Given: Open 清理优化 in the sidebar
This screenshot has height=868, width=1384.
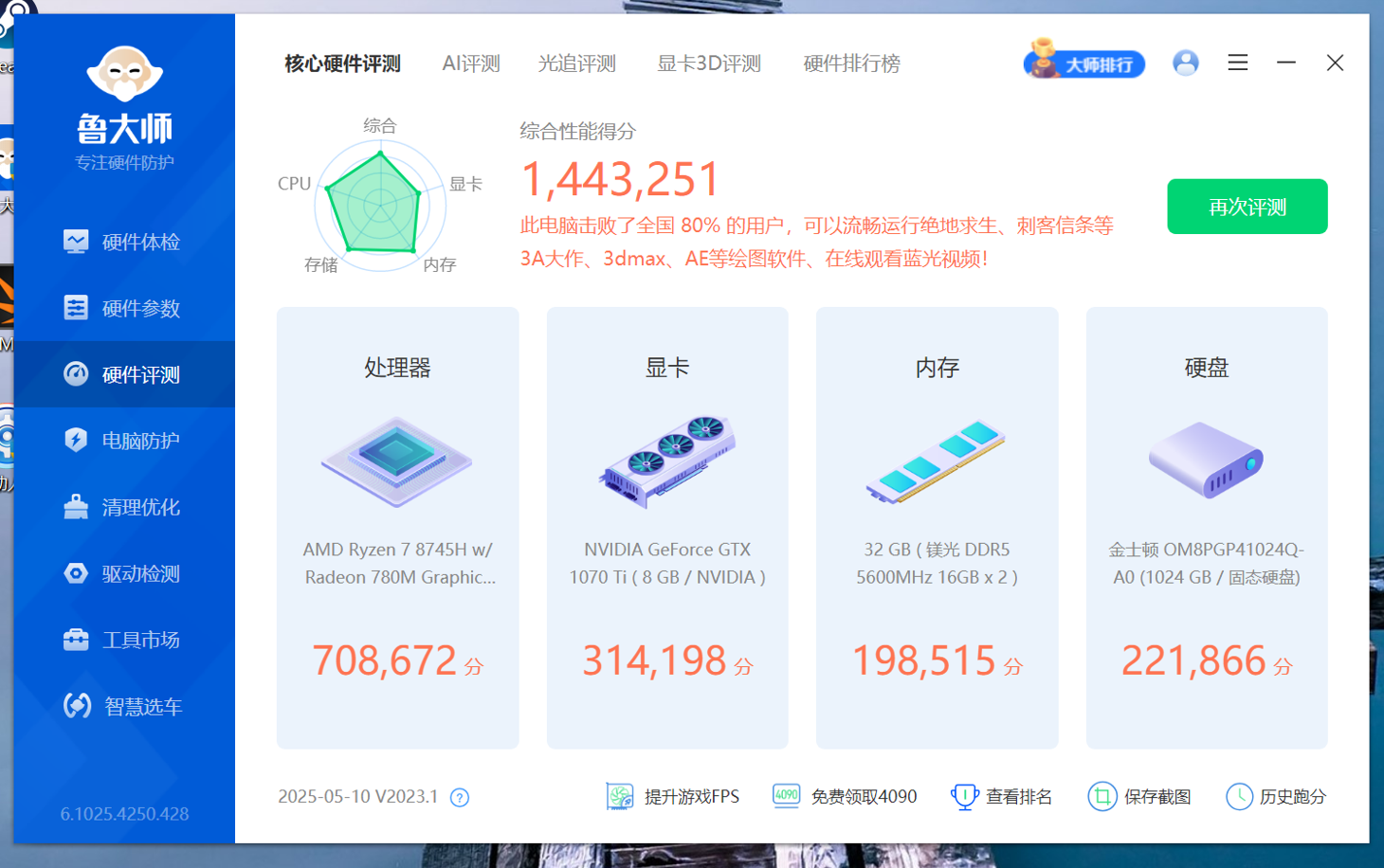Looking at the screenshot, I should click(x=124, y=507).
